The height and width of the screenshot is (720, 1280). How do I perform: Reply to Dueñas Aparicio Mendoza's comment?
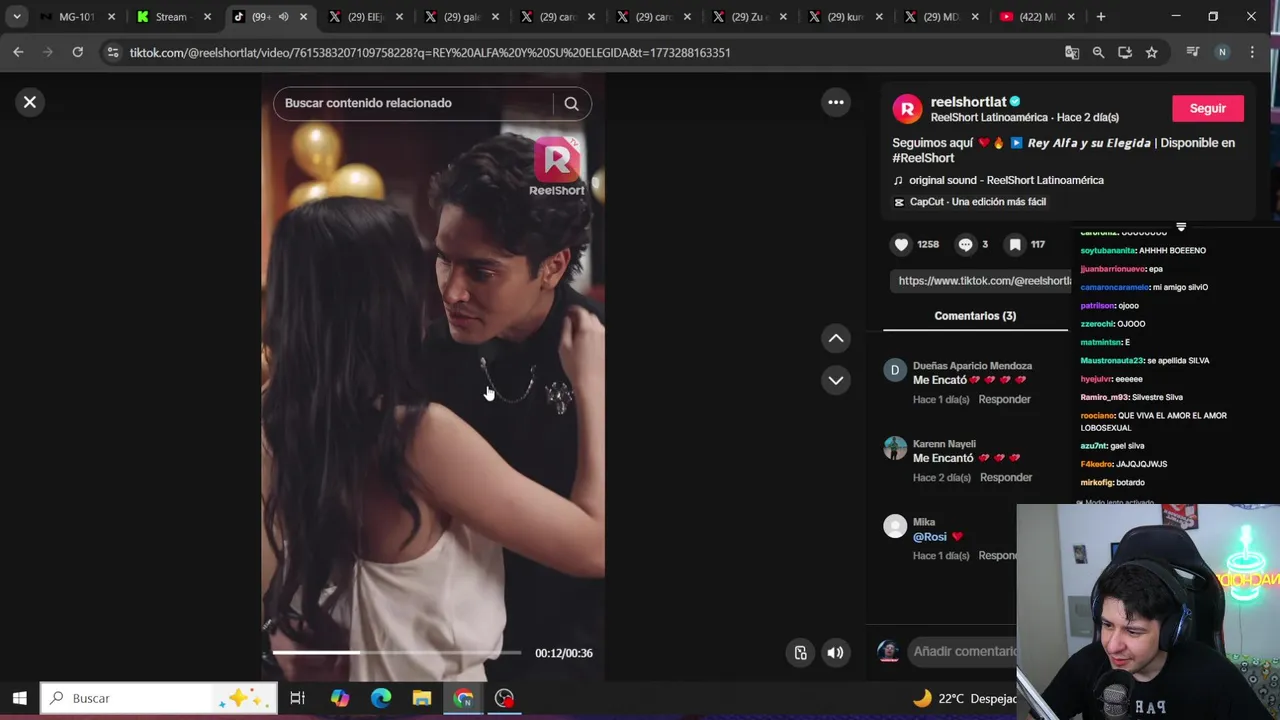click(x=1004, y=399)
